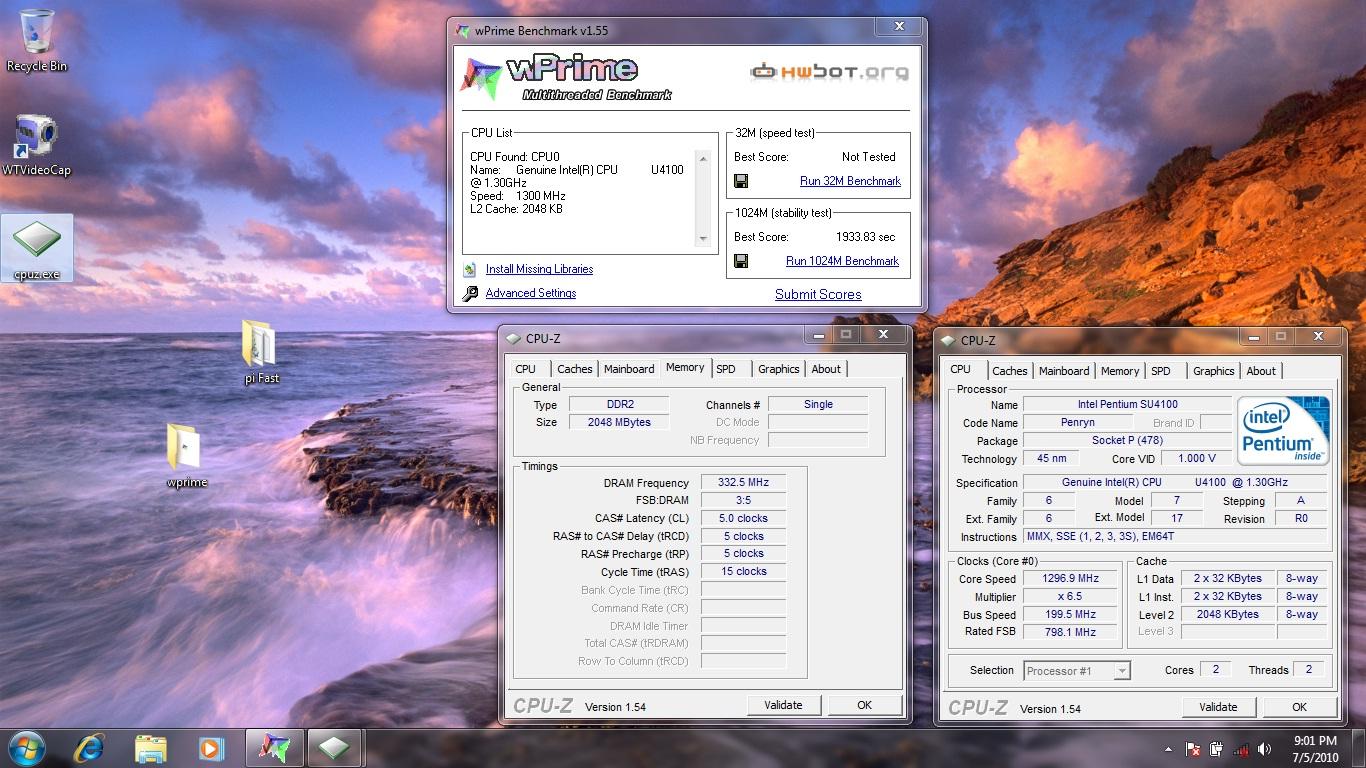Switch to wPrime via taskbar icon

(274, 747)
